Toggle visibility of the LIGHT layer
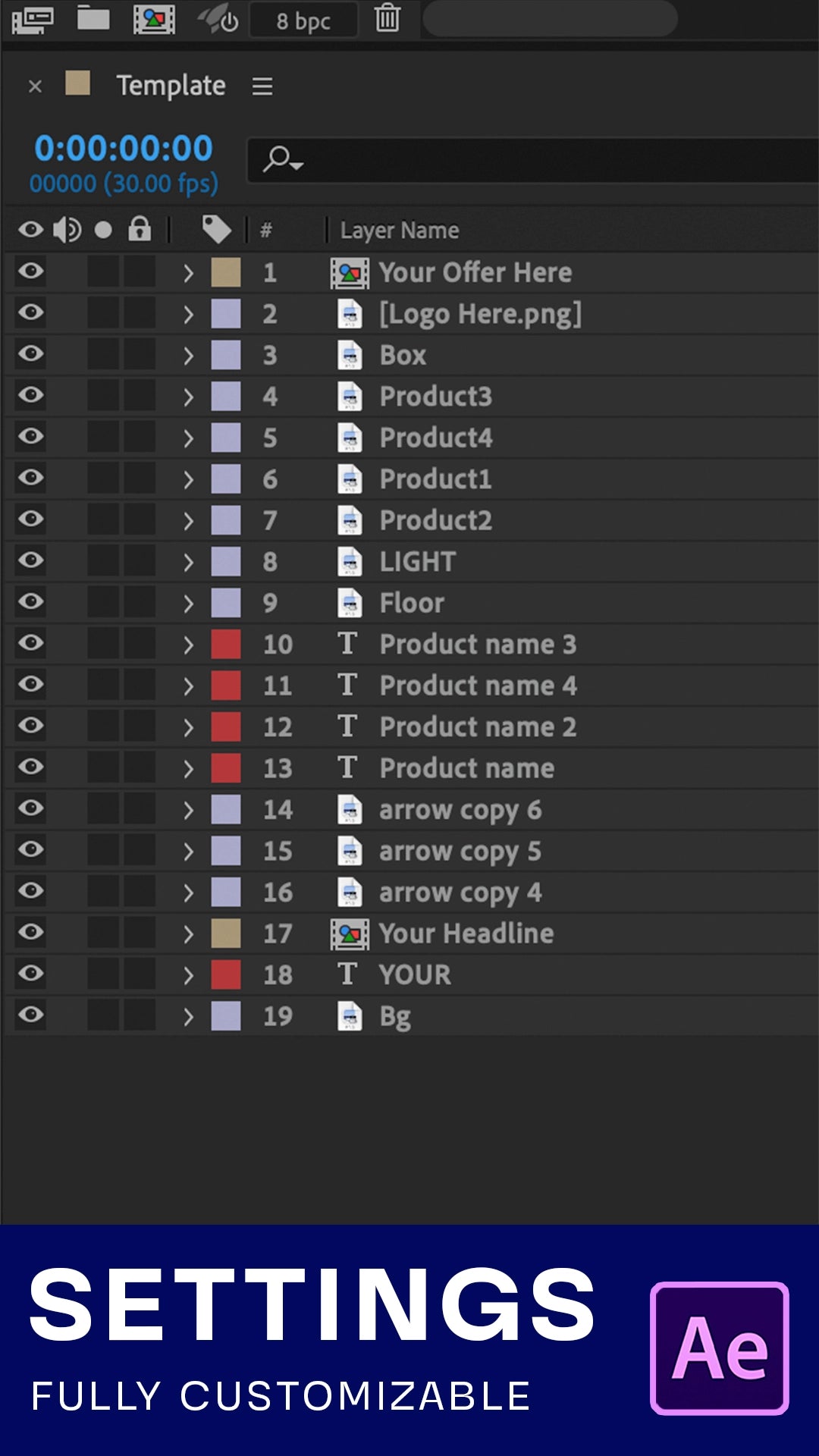The width and height of the screenshot is (819, 1456). click(31, 560)
